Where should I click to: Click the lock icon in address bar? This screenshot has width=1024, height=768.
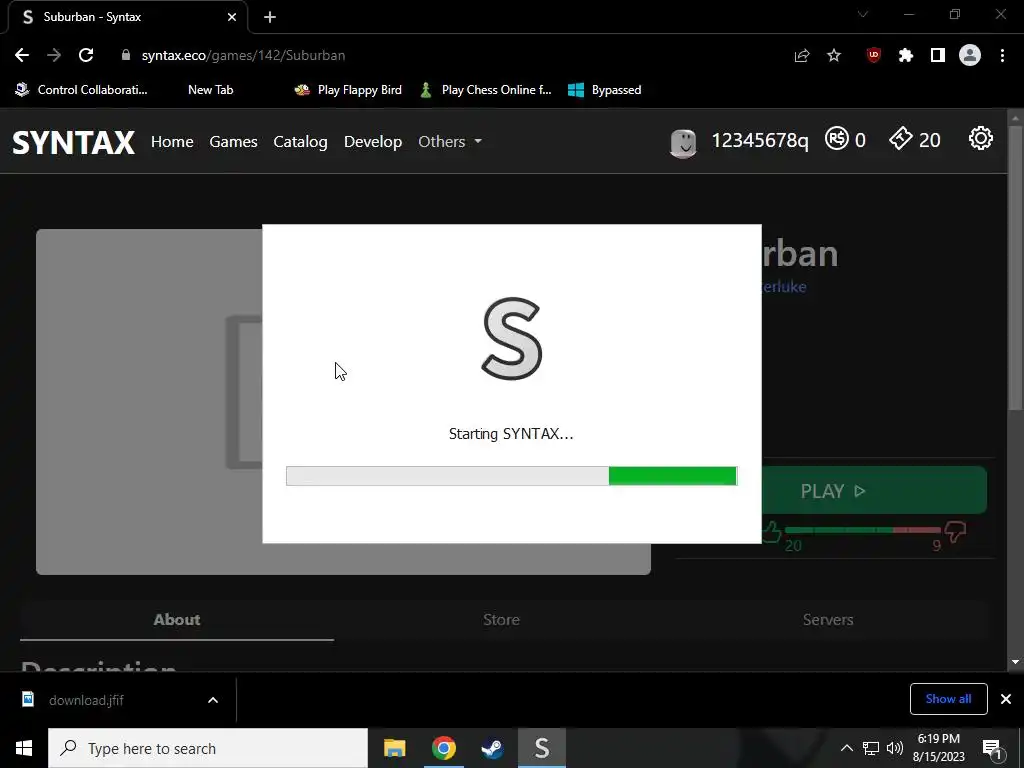(x=126, y=56)
